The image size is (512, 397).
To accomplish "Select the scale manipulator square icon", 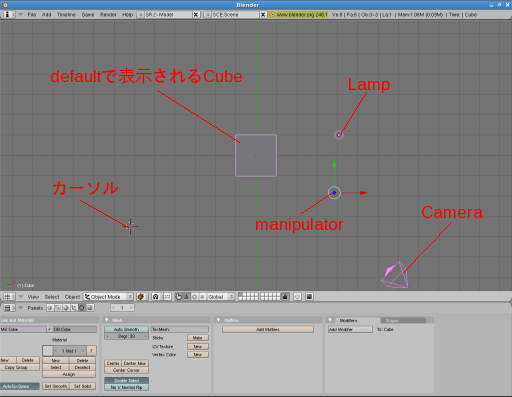I will (202, 297).
